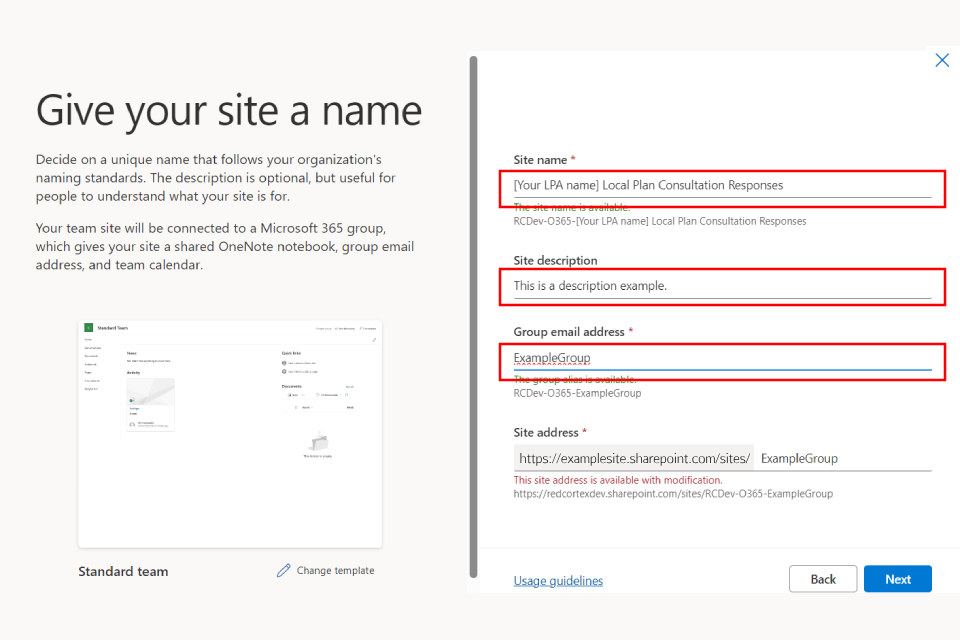Click the 'Standard team' template label
The height and width of the screenshot is (640, 960).
tap(123, 571)
